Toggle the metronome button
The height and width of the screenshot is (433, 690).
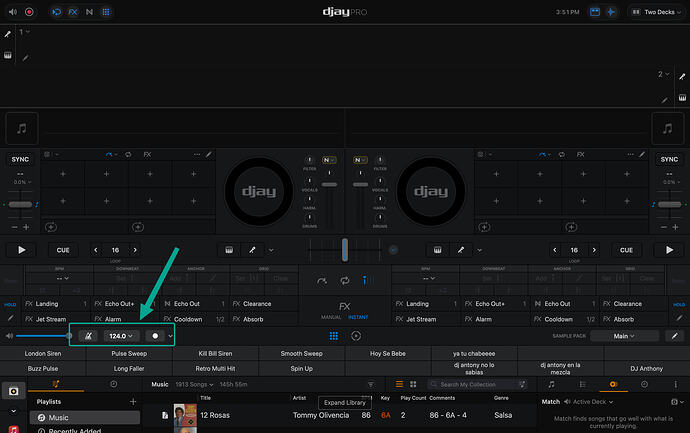coord(88,336)
